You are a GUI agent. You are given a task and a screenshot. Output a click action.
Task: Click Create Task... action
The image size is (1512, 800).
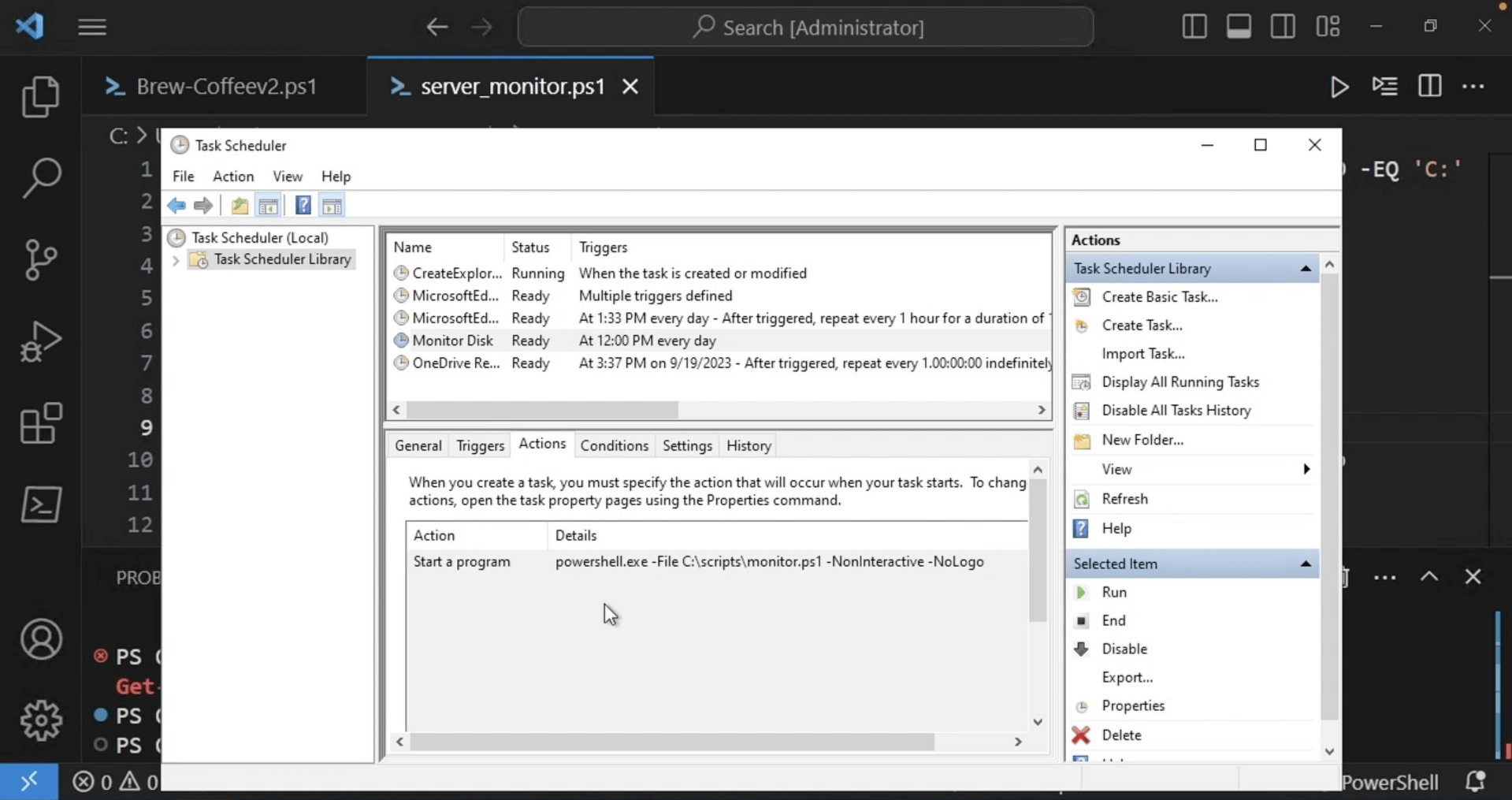click(x=1142, y=326)
